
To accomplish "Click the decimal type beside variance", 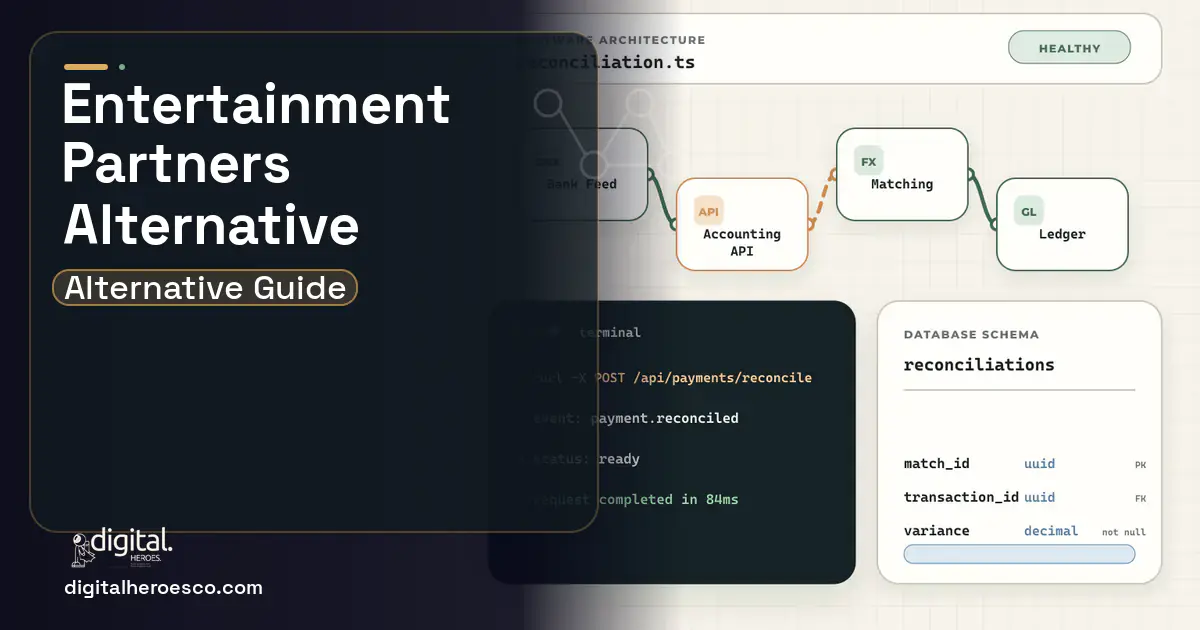I will coord(1051,531).
